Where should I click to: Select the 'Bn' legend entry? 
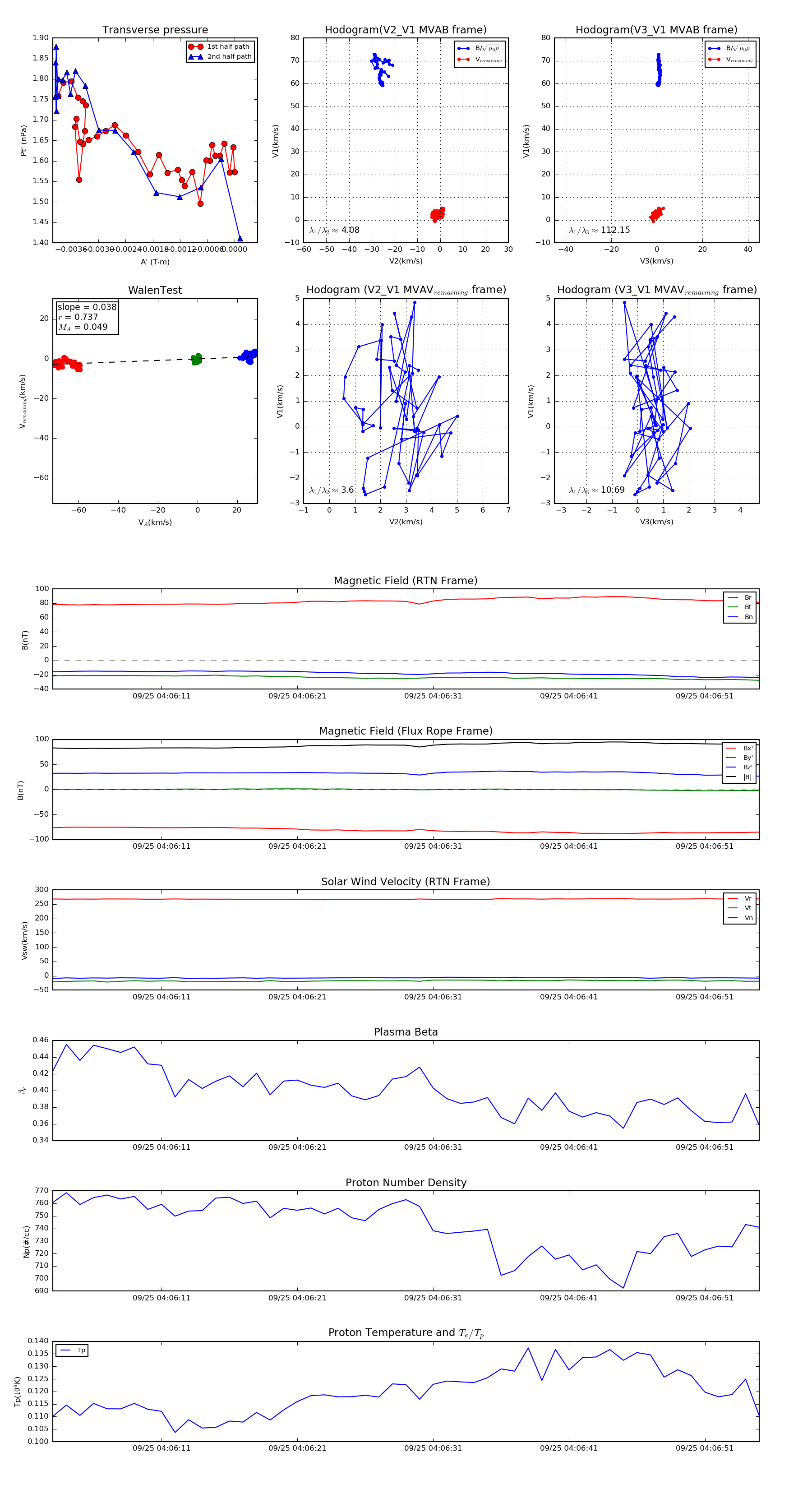pos(740,617)
